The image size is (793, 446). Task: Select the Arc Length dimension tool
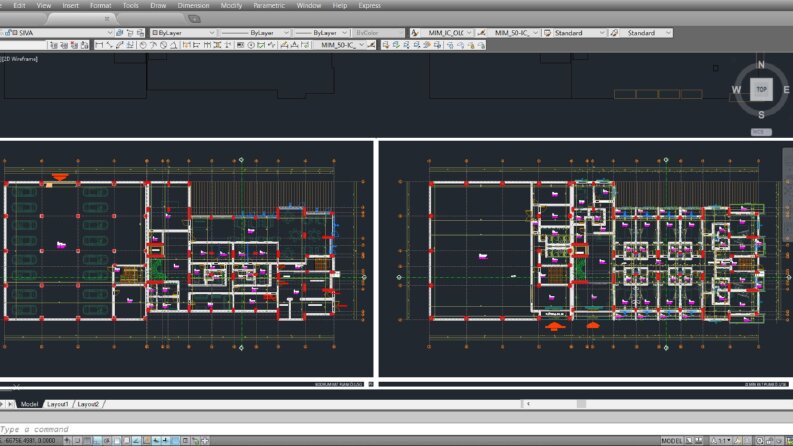(119, 45)
